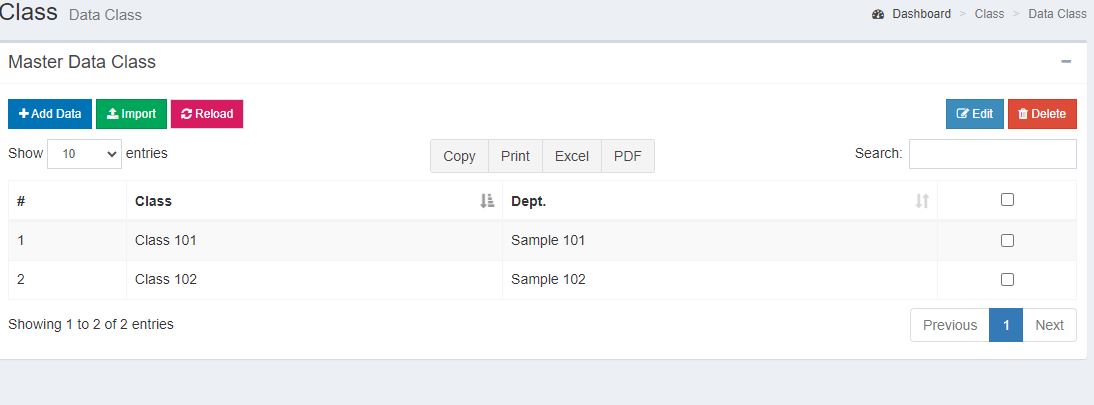This screenshot has width=1094, height=405.
Task: Click the Print export button
Action: tap(515, 156)
